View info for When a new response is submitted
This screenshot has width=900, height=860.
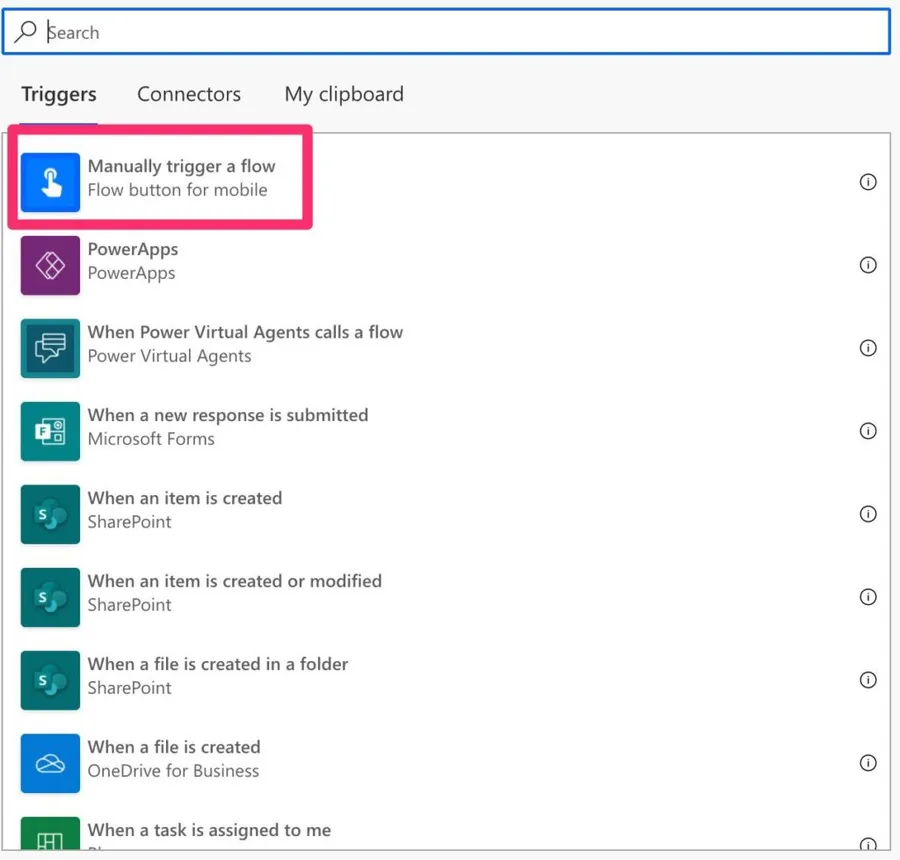click(868, 431)
